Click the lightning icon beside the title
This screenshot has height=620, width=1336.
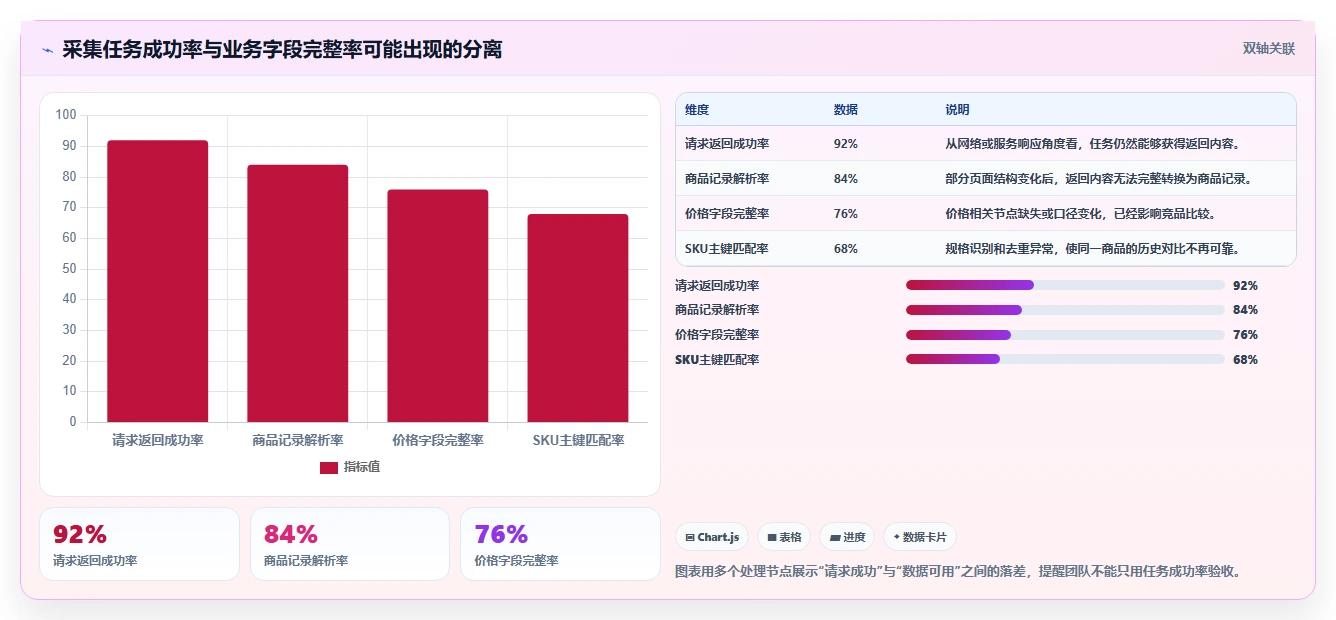pos(47,50)
